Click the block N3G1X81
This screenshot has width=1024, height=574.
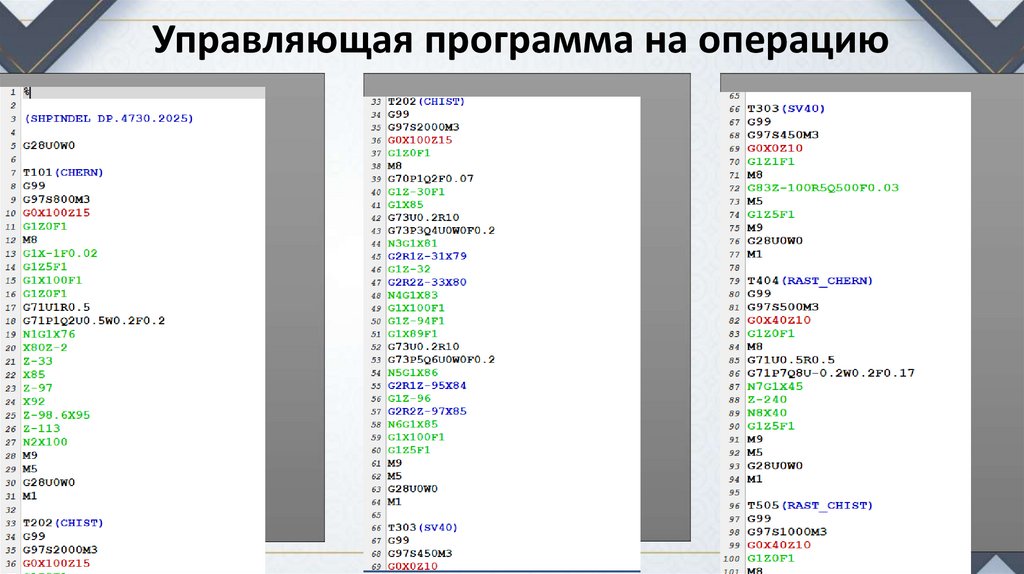(x=413, y=244)
